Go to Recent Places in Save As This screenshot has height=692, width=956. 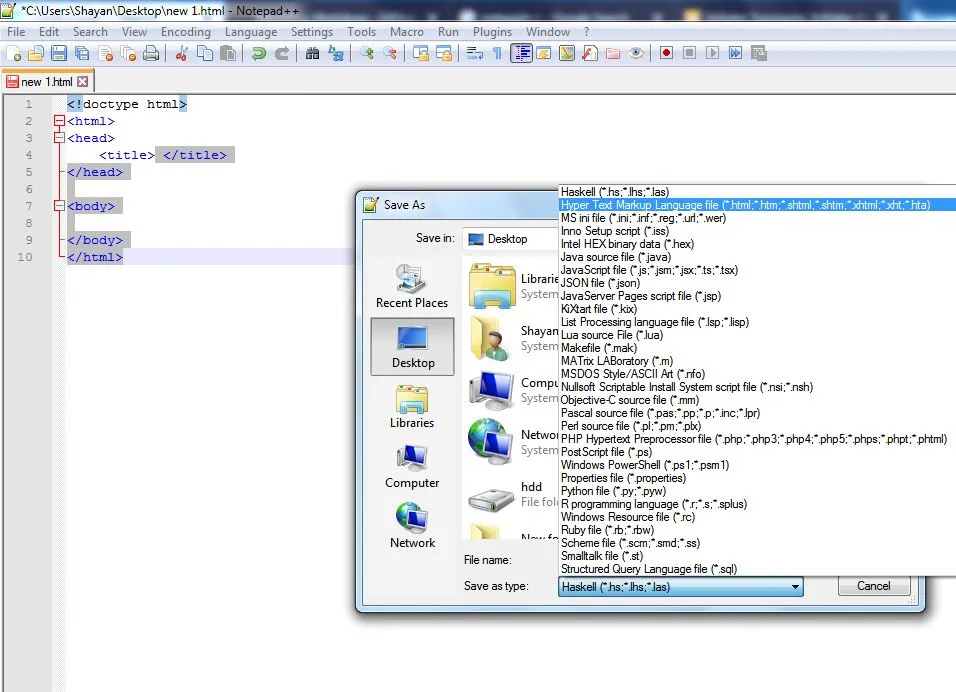(x=412, y=286)
